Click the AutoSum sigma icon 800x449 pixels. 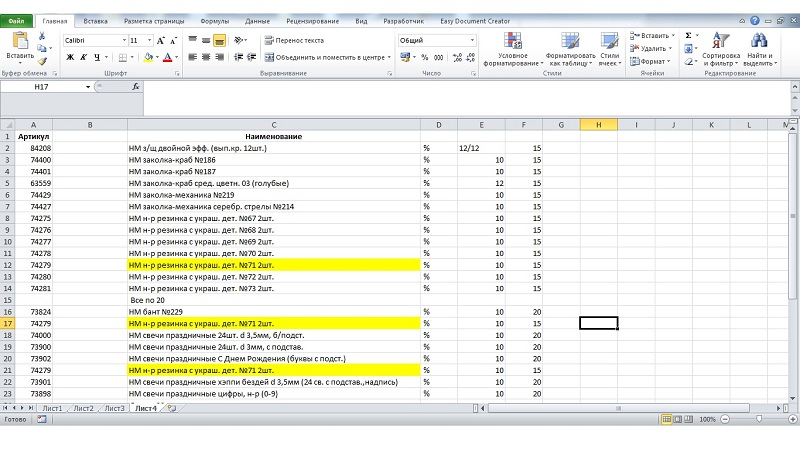point(688,35)
